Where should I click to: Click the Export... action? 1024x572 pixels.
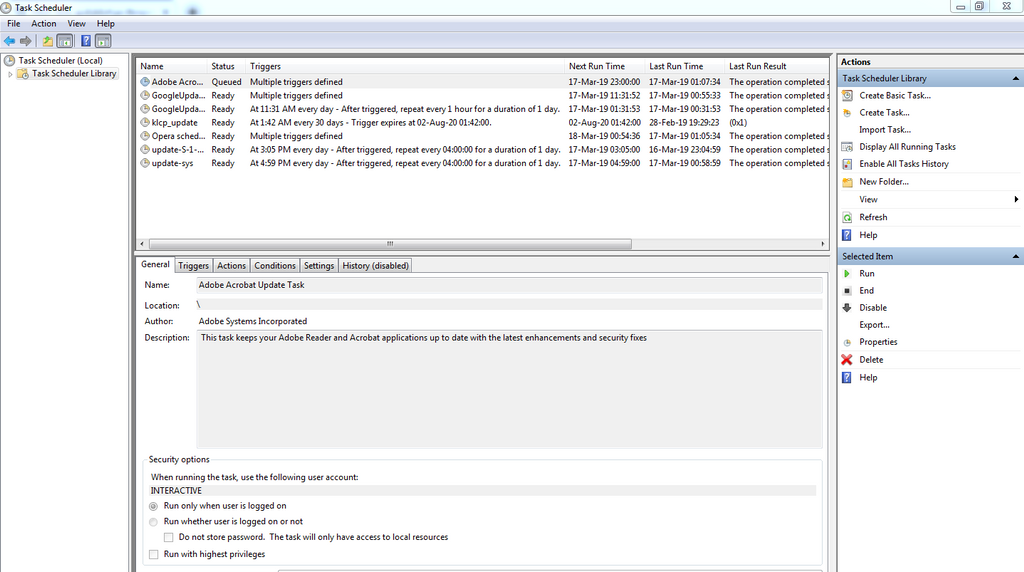pyautogui.click(x=874, y=325)
